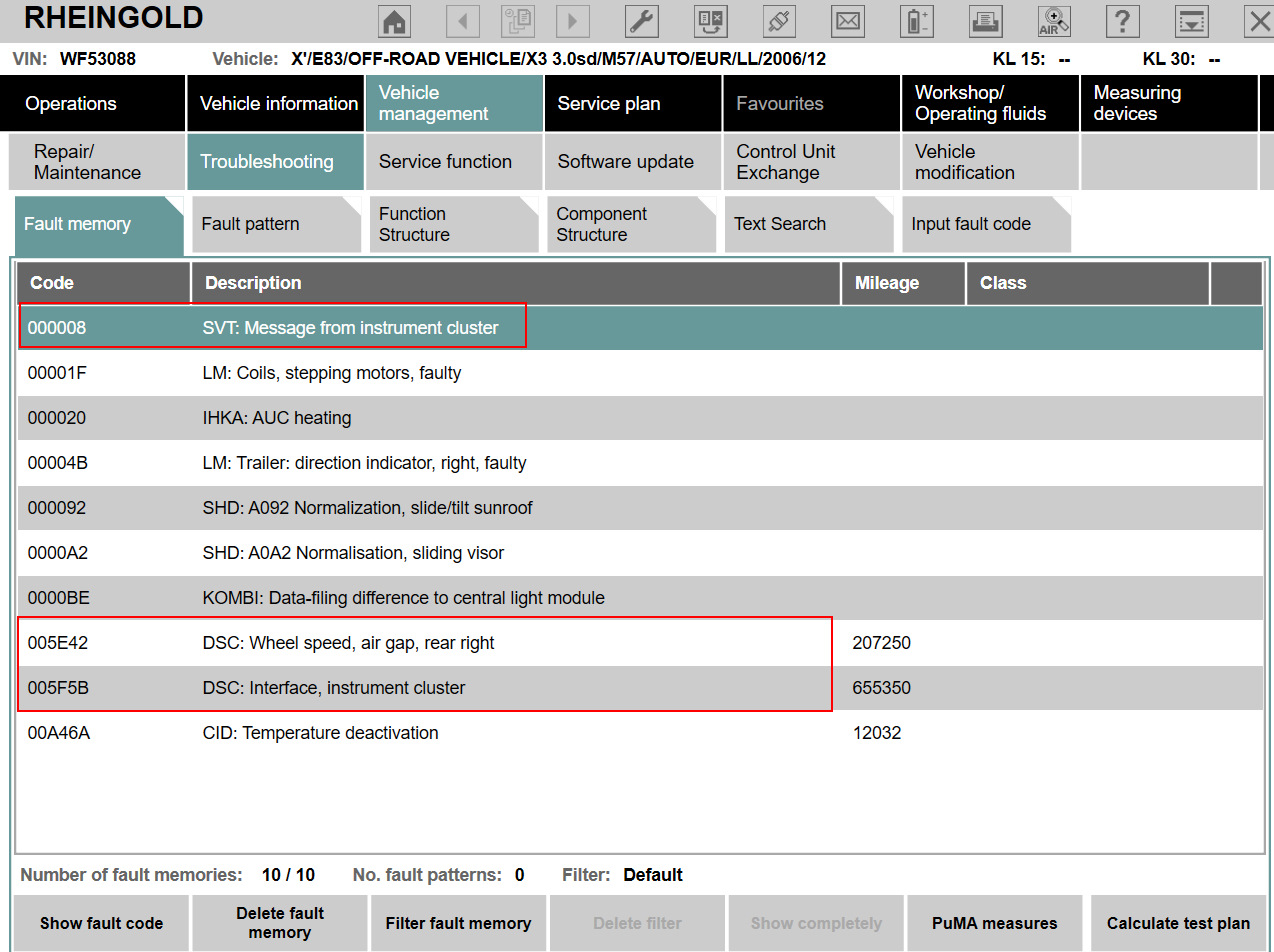1274x952 pixels.
Task: Click the VIN value WF53088
Action: 98,59
